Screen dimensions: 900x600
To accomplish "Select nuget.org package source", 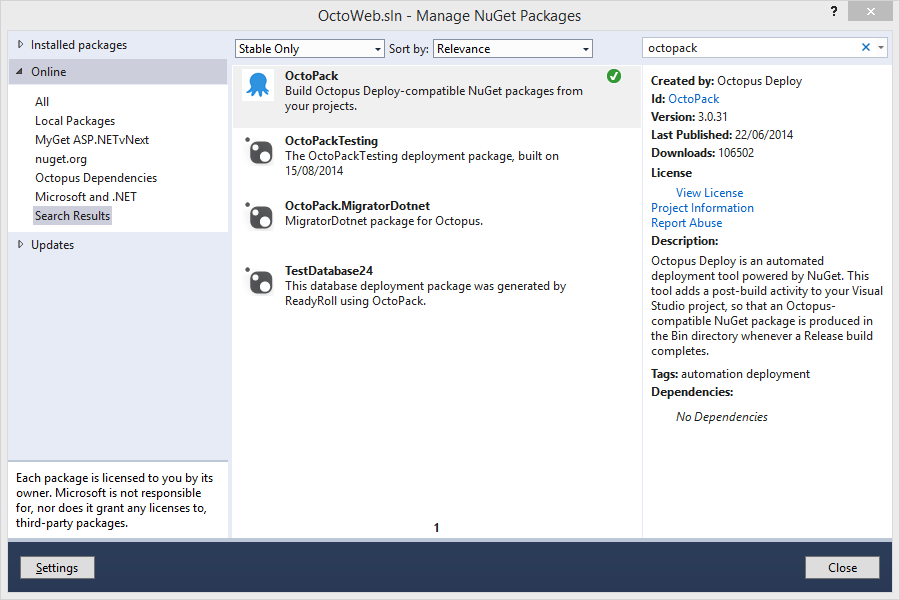I will click(61, 159).
